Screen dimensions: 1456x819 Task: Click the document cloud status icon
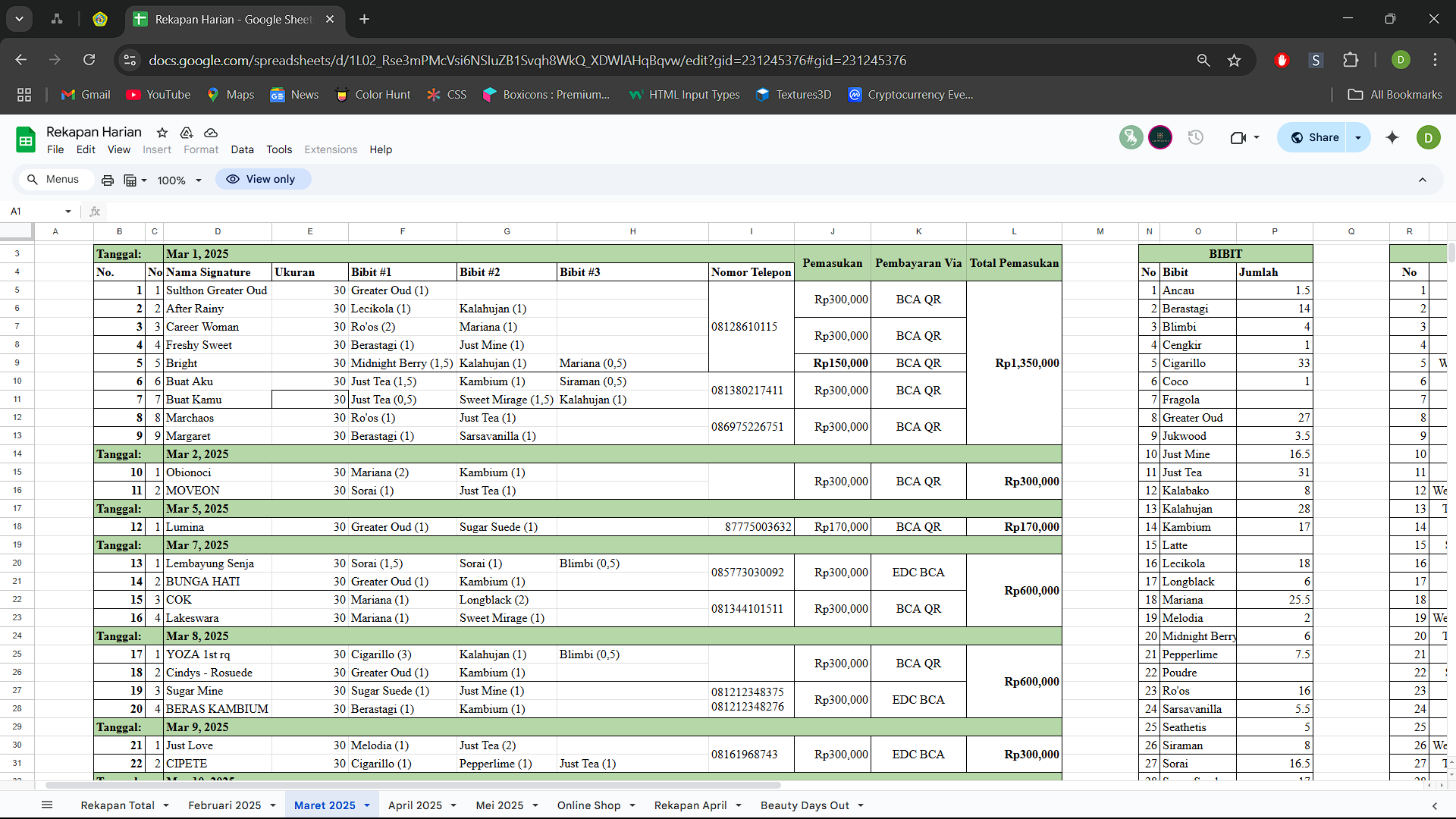(x=211, y=133)
